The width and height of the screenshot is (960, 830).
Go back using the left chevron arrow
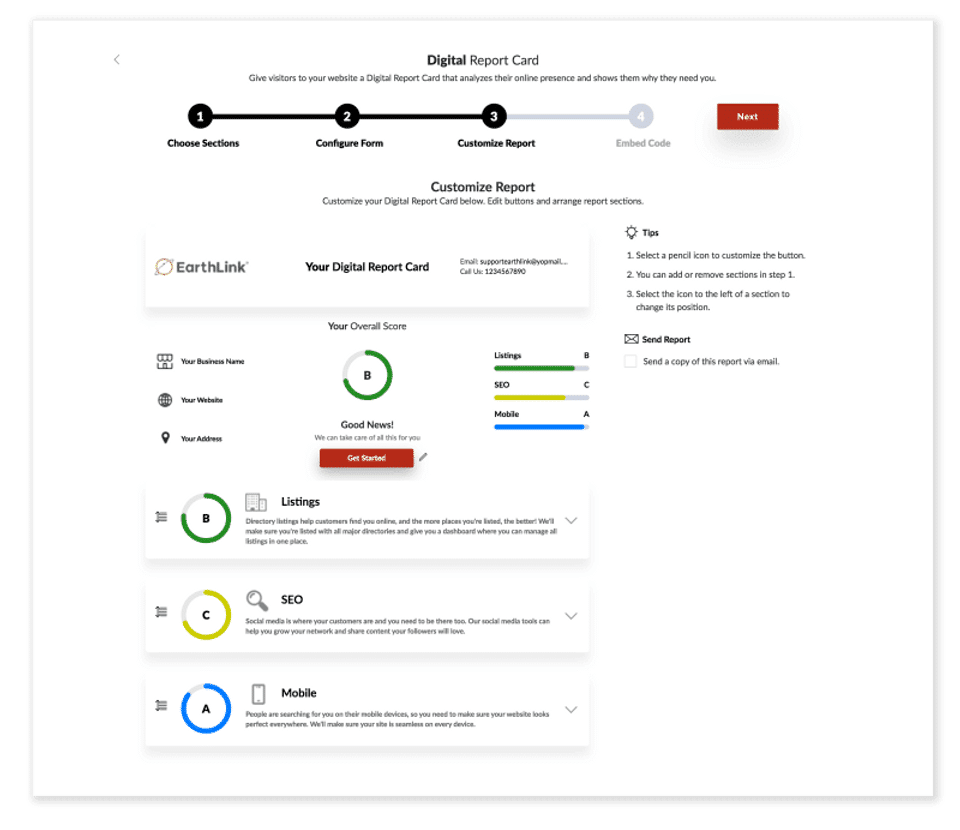pyautogui.click(x=116, y=59)
